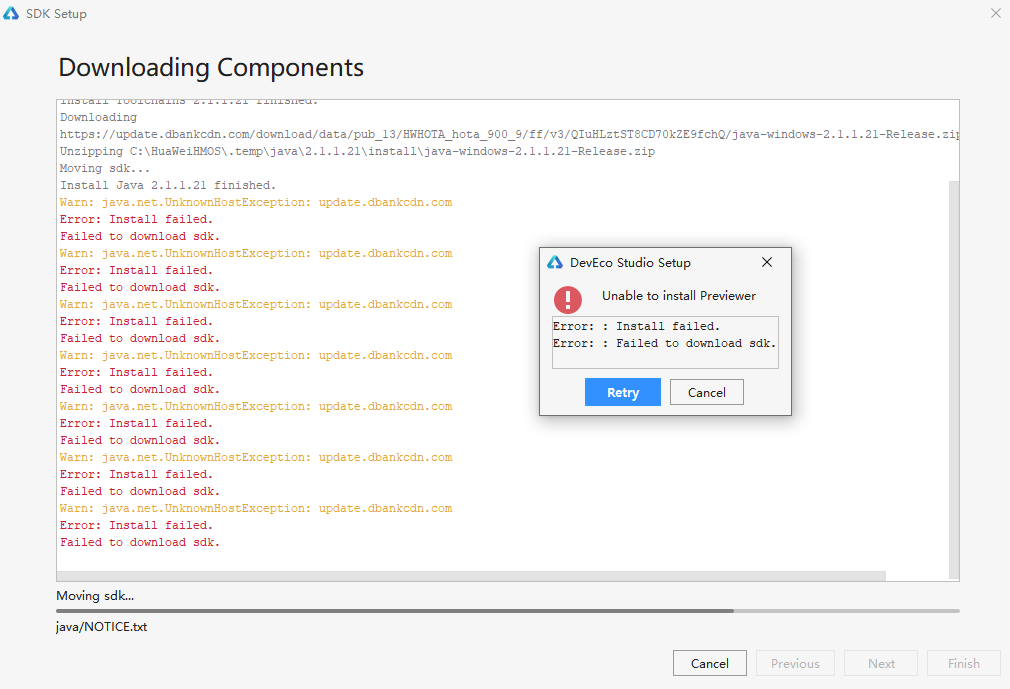Click the disabled Finish button
The image size is (1010, 689).
click(x=964, y=663)
